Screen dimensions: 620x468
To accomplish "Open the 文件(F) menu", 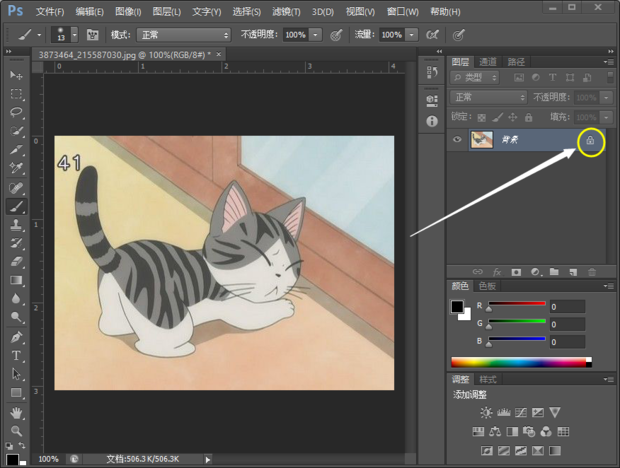I will tap(50, 12).
